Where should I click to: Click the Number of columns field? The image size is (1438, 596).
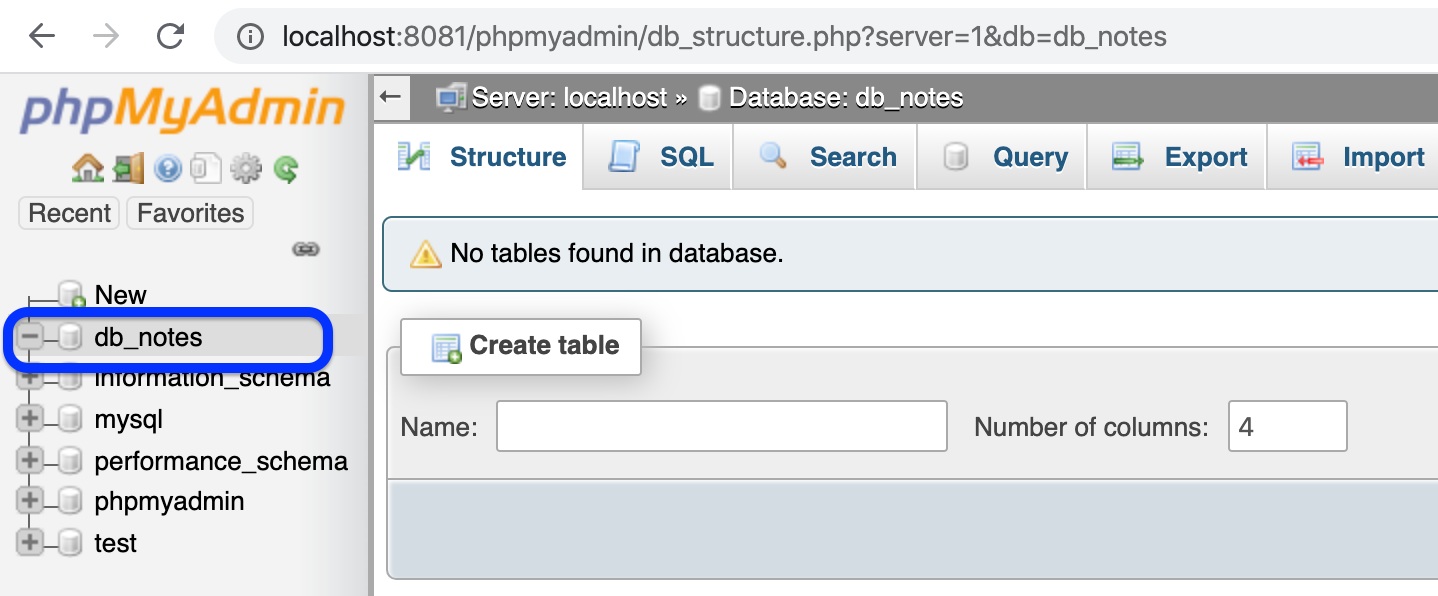(1287, 426)
